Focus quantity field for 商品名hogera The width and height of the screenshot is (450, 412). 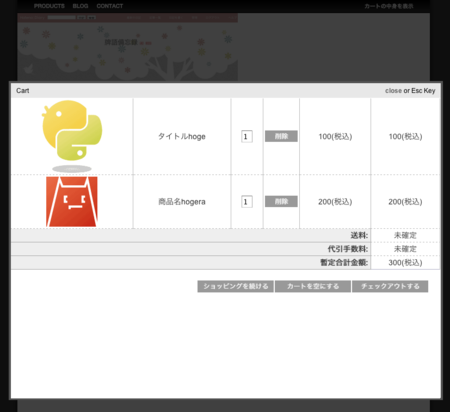point(247,202)
